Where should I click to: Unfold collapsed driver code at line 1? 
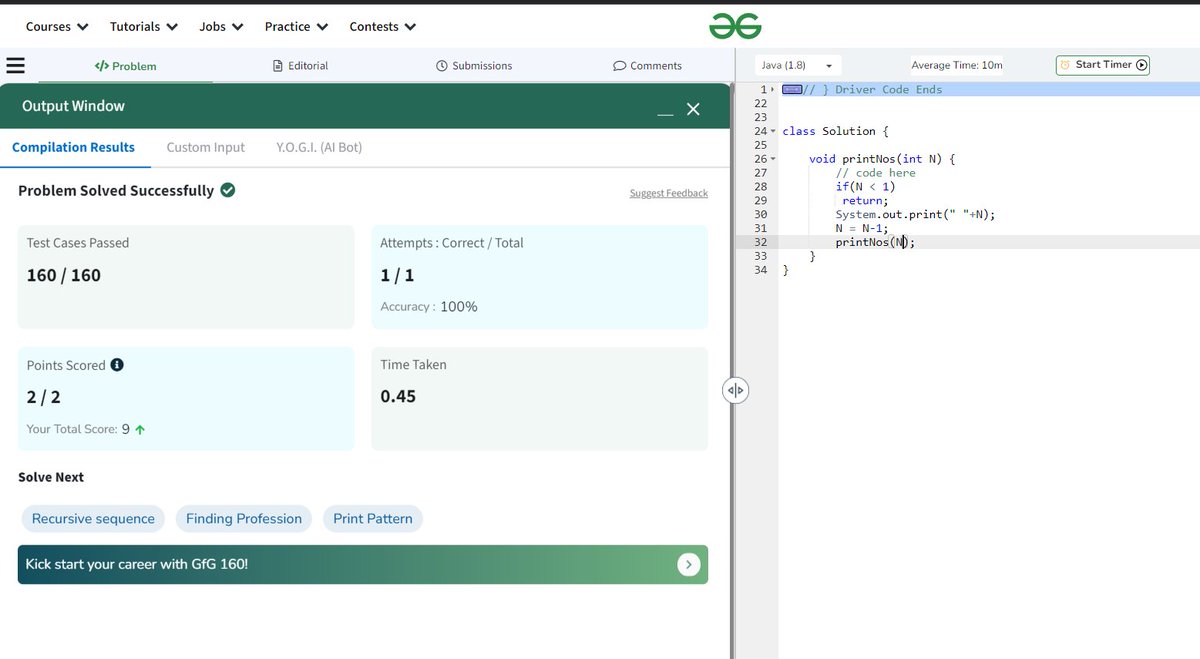[773, 90]
